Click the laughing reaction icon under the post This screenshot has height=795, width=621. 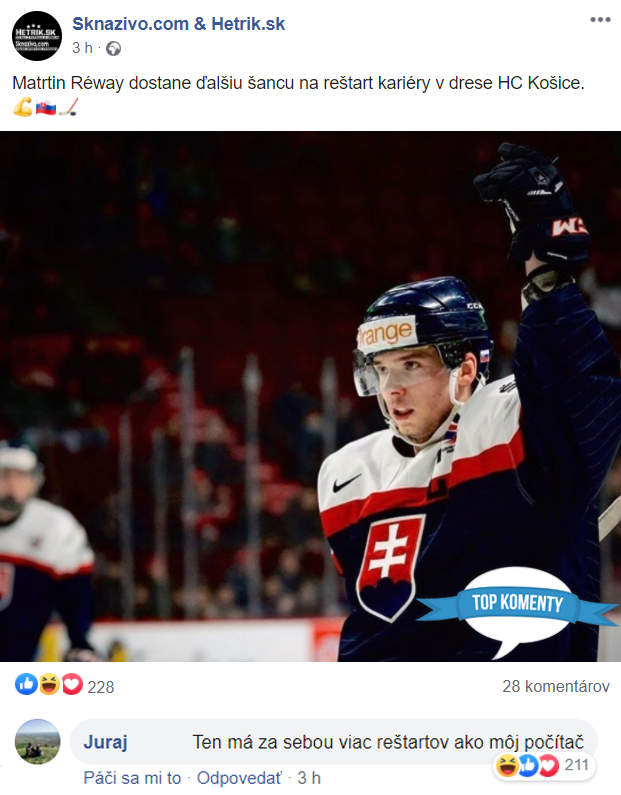49,684
